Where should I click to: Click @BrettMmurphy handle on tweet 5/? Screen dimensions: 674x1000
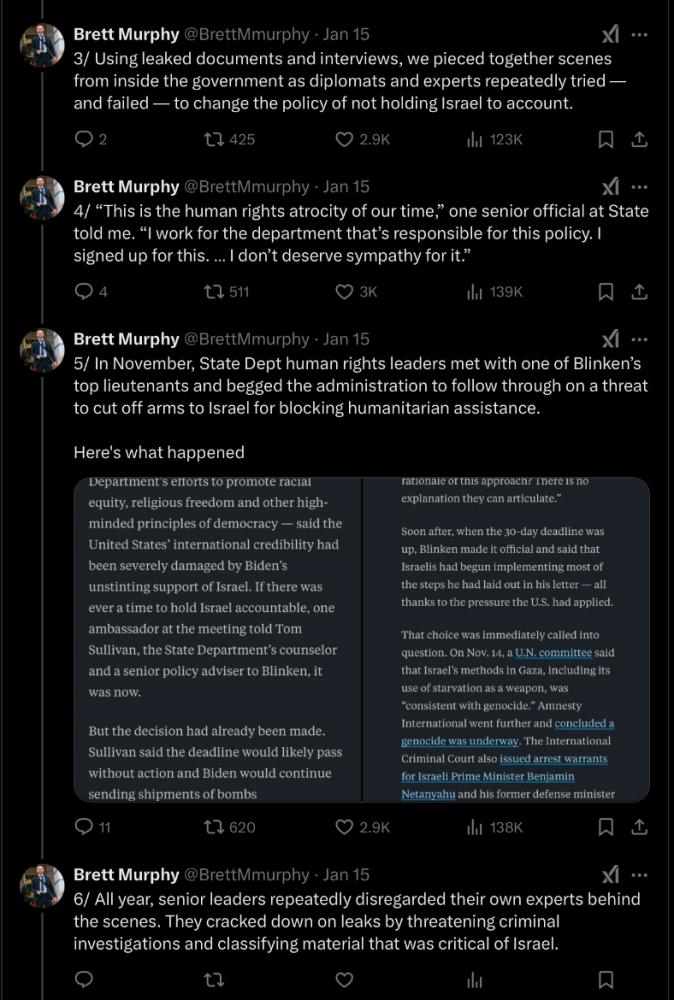pos(247,339)
